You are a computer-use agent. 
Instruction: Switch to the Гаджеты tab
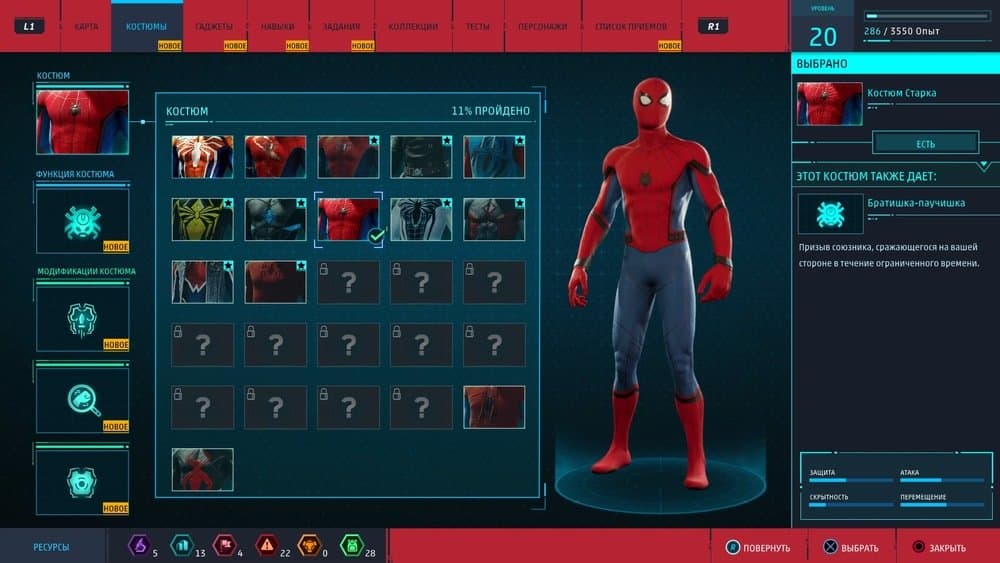click(x=214, y=26)
